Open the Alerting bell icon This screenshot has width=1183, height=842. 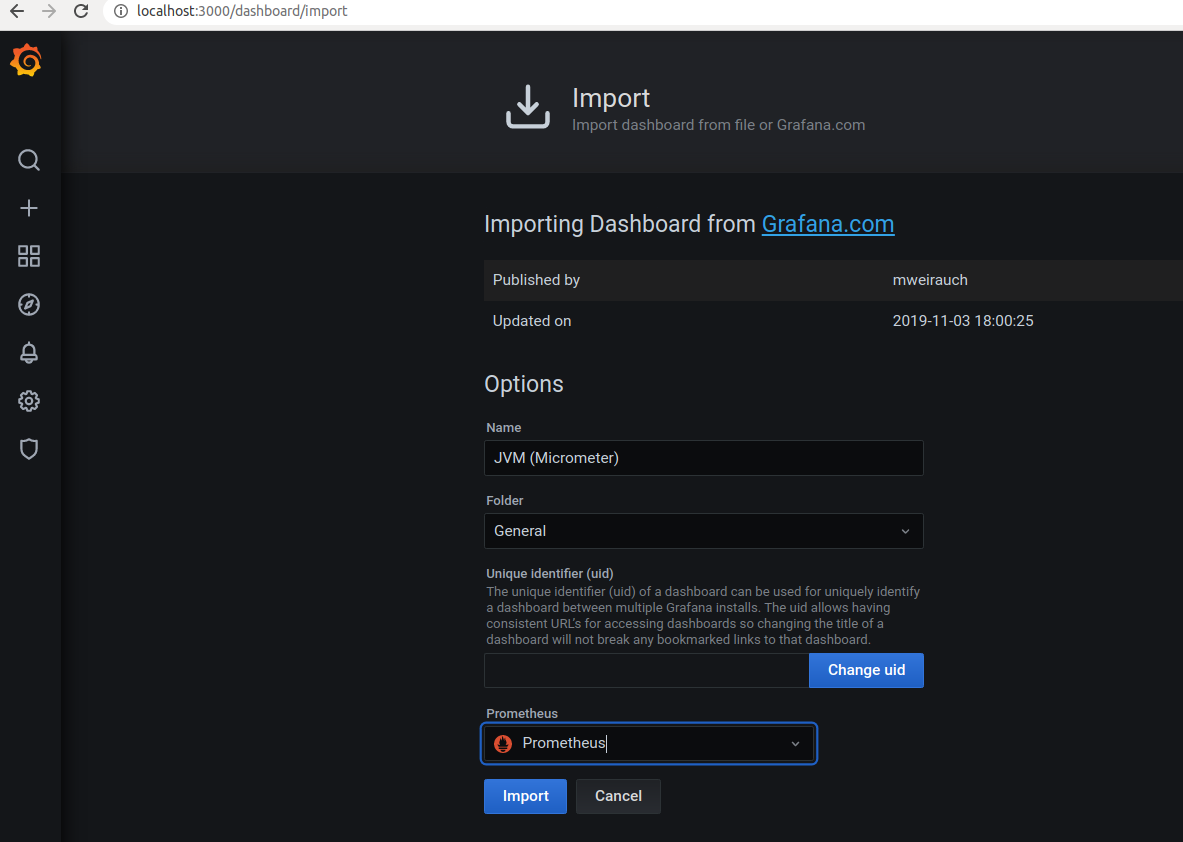click(x=29, y=353)
